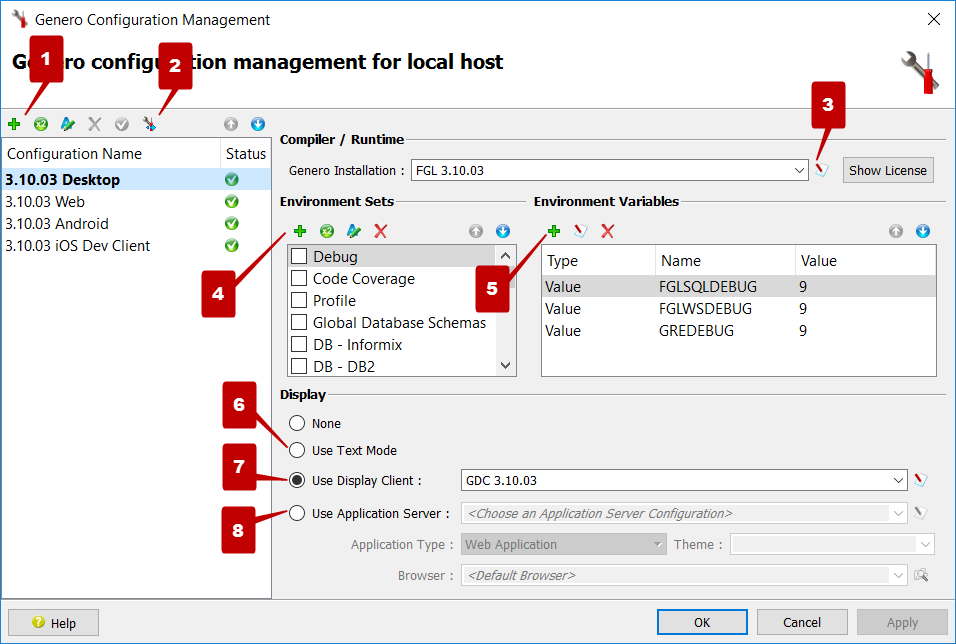Click the Cancel button
This screenshot has height=644, width=956.
(802, 622)
